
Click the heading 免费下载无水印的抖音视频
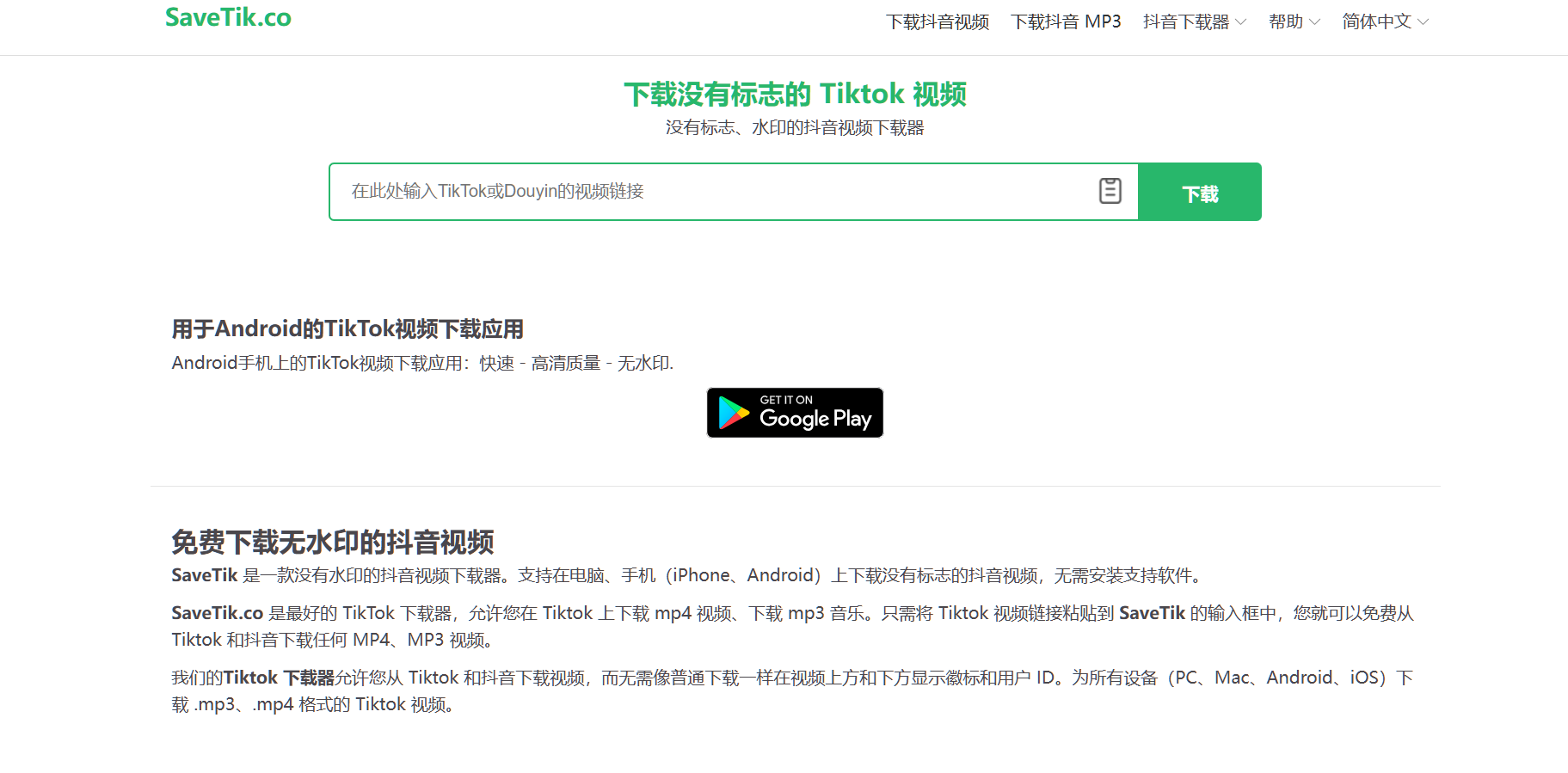click(332, 543)
